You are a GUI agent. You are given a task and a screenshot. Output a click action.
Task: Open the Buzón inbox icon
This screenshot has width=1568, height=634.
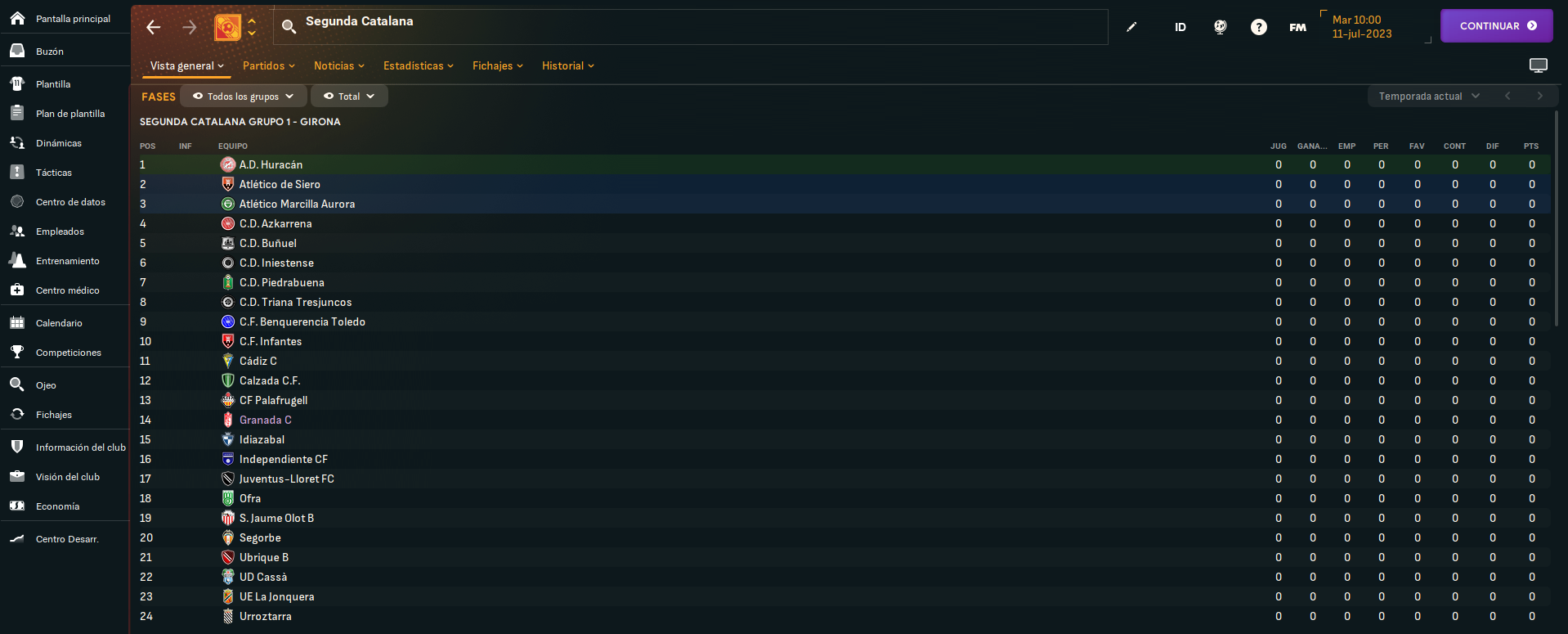click(17, 51)
